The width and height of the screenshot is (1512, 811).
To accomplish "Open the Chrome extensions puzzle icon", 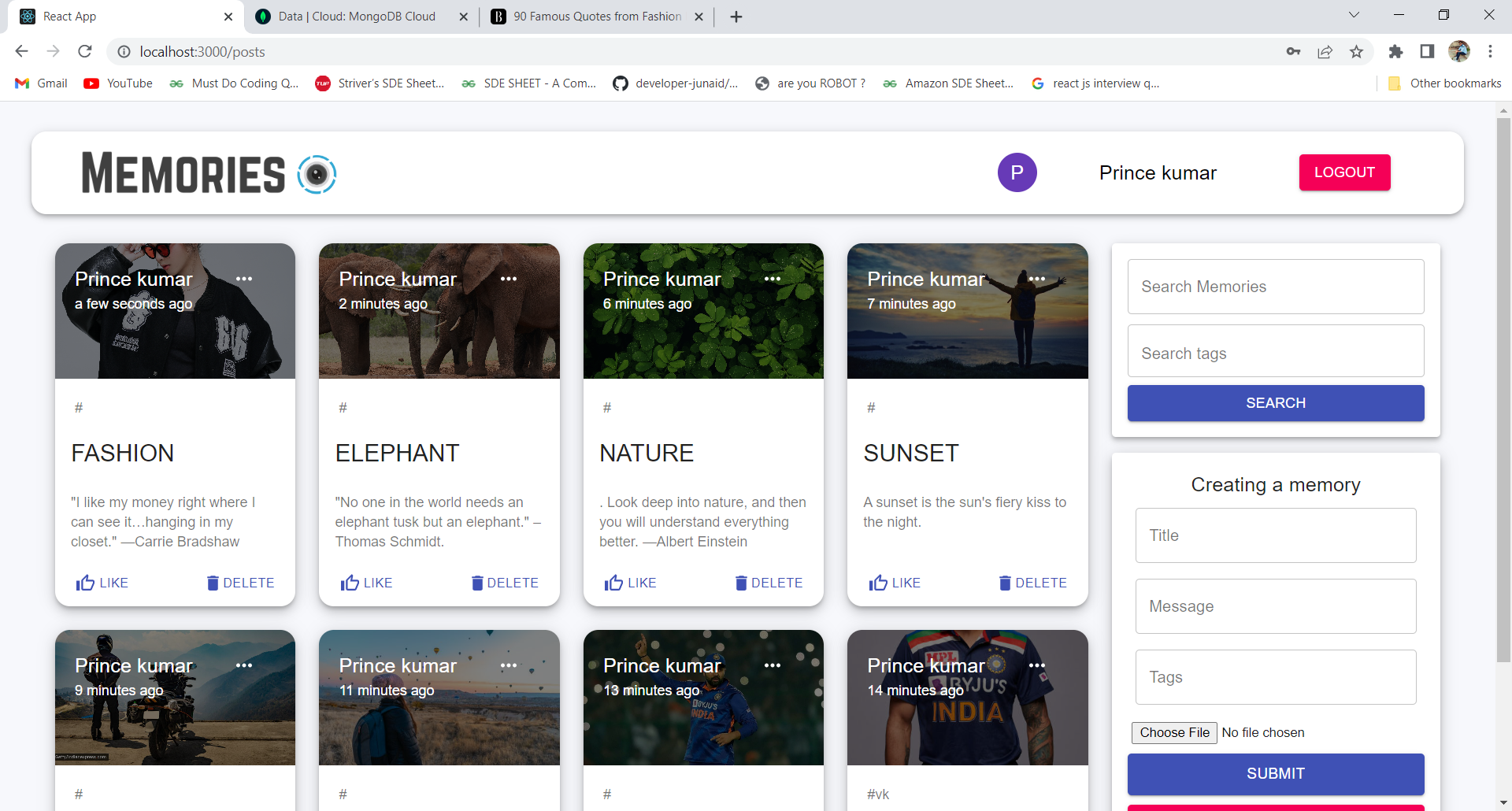I will (1395, 51).
